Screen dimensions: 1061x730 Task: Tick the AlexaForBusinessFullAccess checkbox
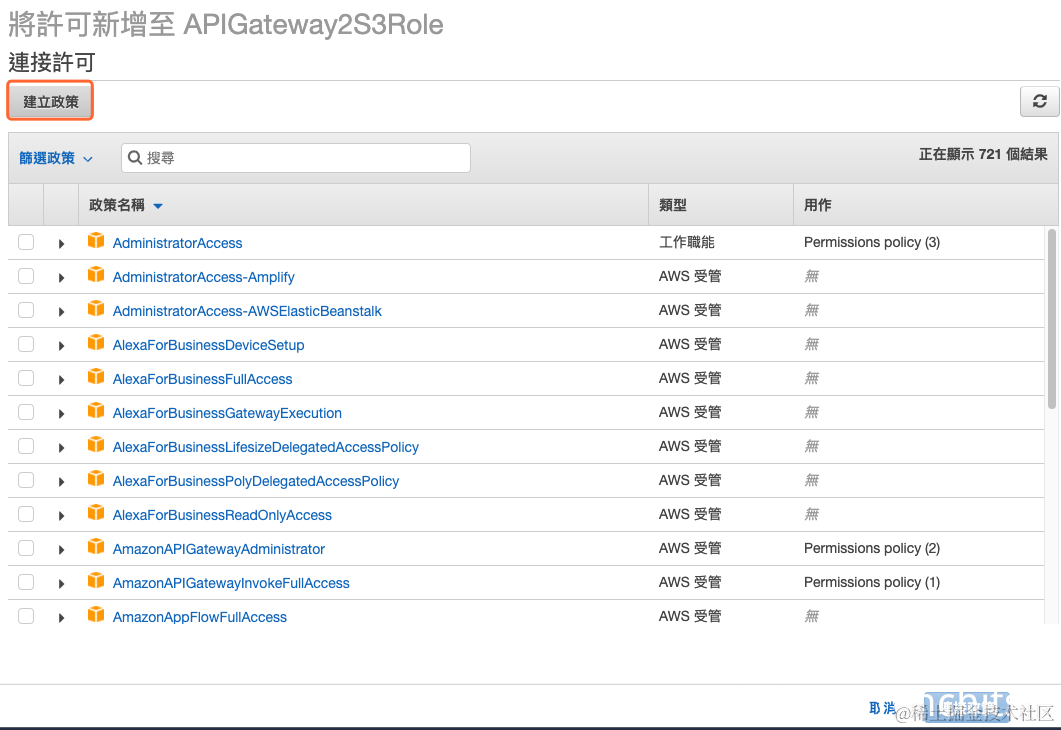[26, 378]
